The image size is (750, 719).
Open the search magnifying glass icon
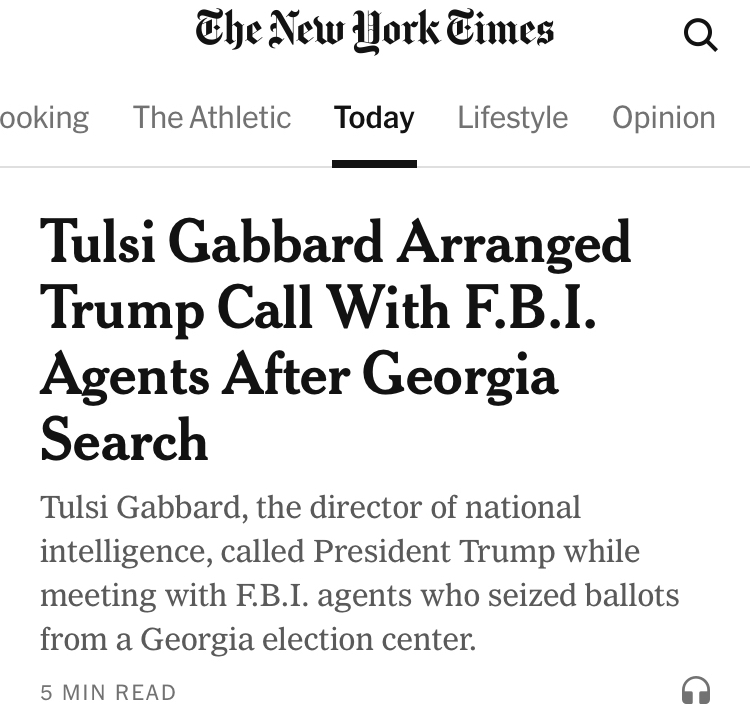coord(700,36)
